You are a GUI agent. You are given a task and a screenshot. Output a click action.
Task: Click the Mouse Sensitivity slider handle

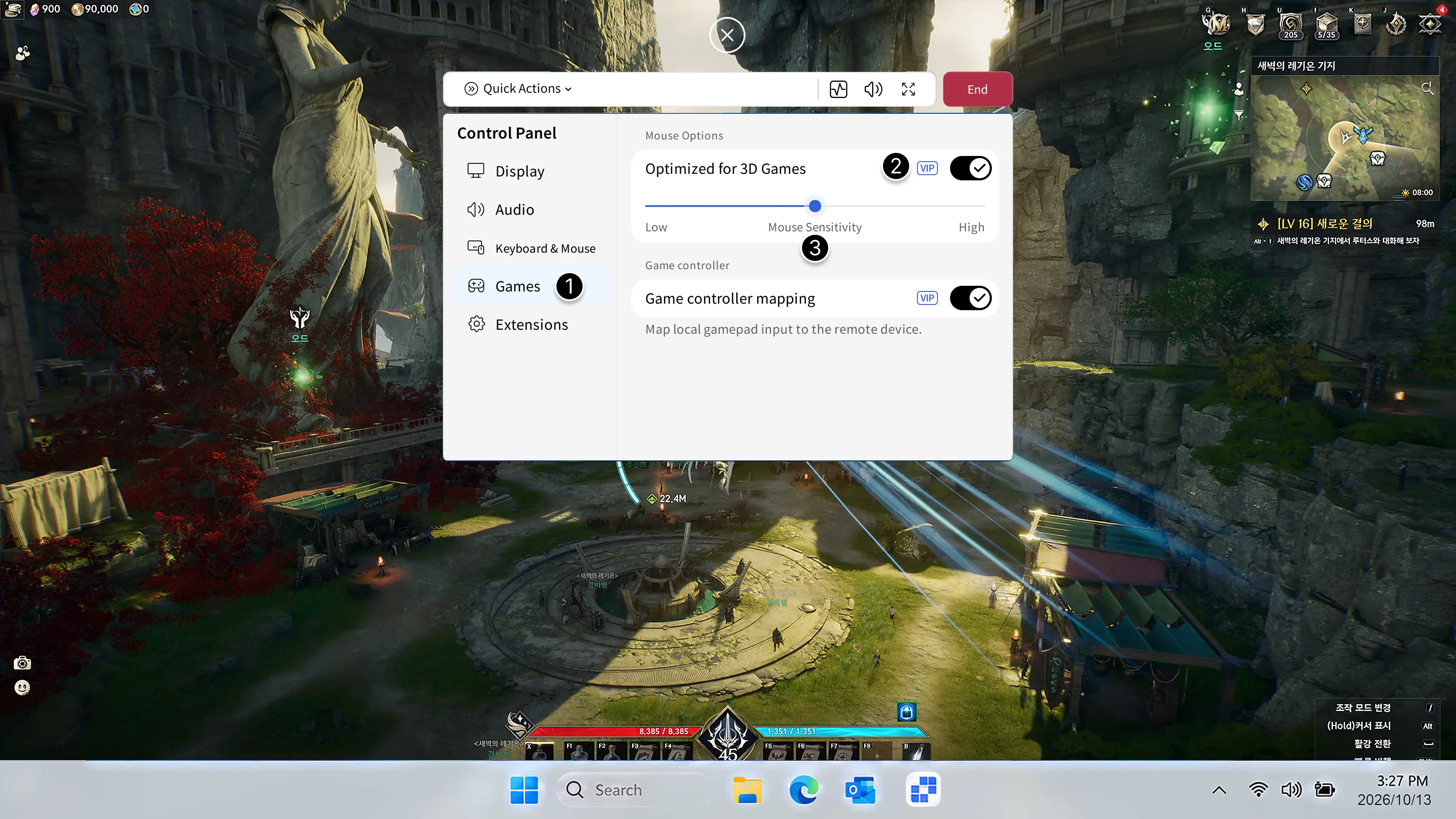click(815, 206)
